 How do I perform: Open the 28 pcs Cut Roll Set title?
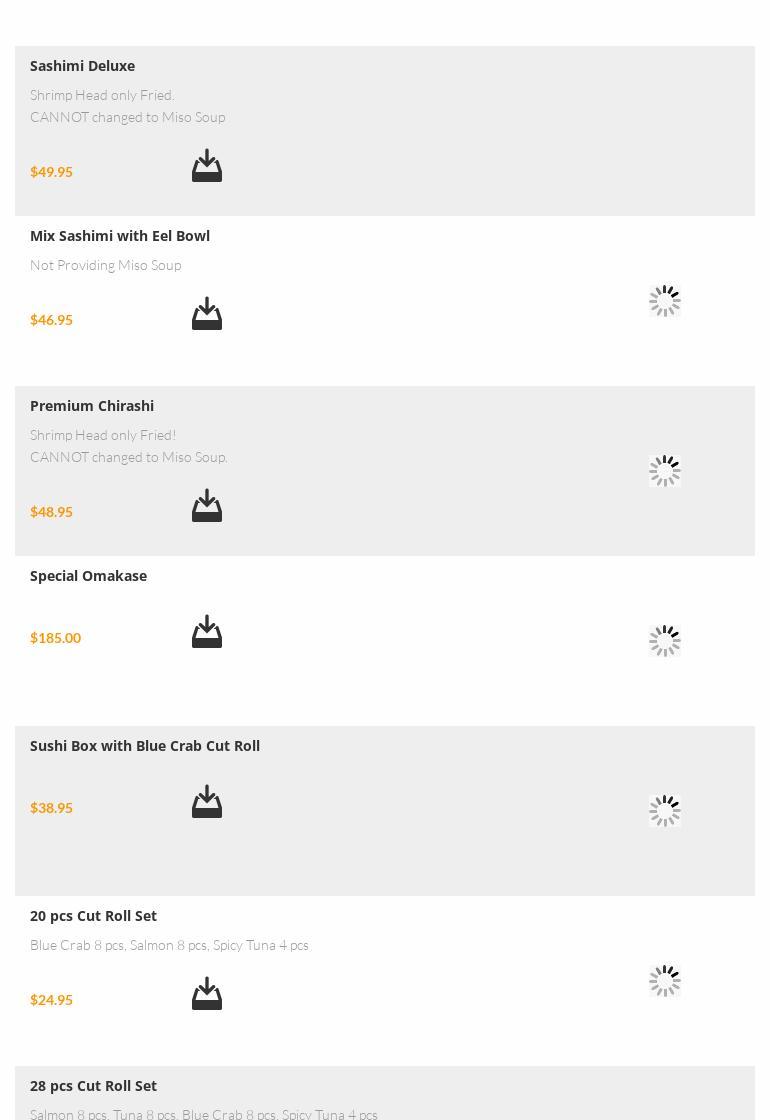93,1086
